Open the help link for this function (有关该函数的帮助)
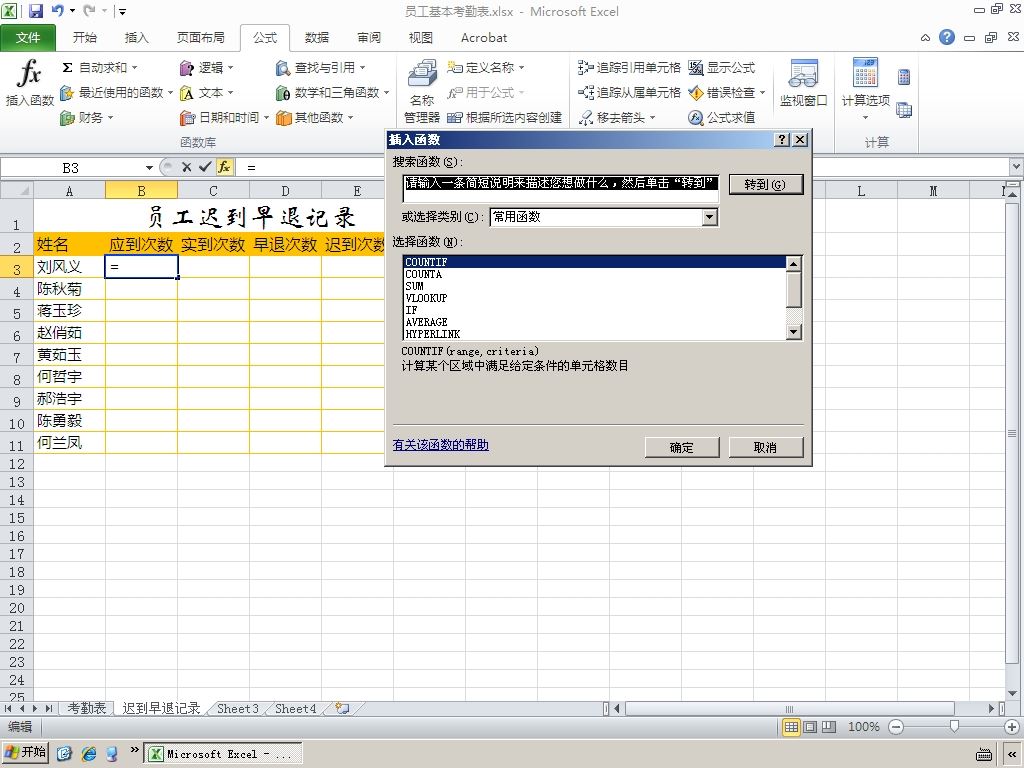 (x=441, y=445)
